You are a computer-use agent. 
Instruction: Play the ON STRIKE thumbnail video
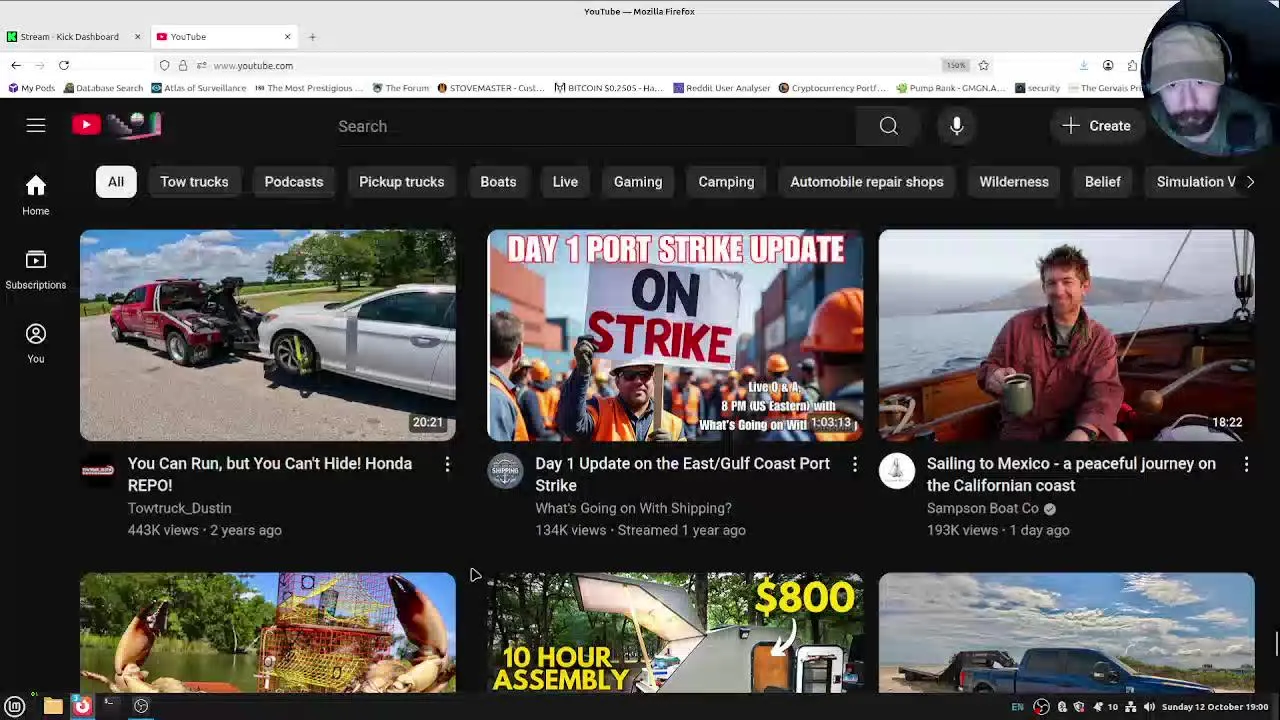[x=675, y=336]
